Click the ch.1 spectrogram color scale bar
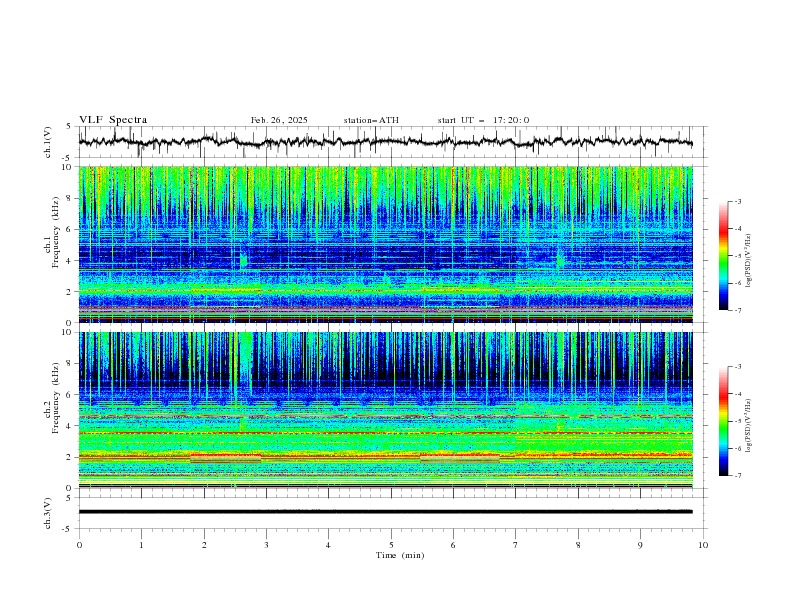The height and width of the screenshot is (612, 792). tap(723, 256)
